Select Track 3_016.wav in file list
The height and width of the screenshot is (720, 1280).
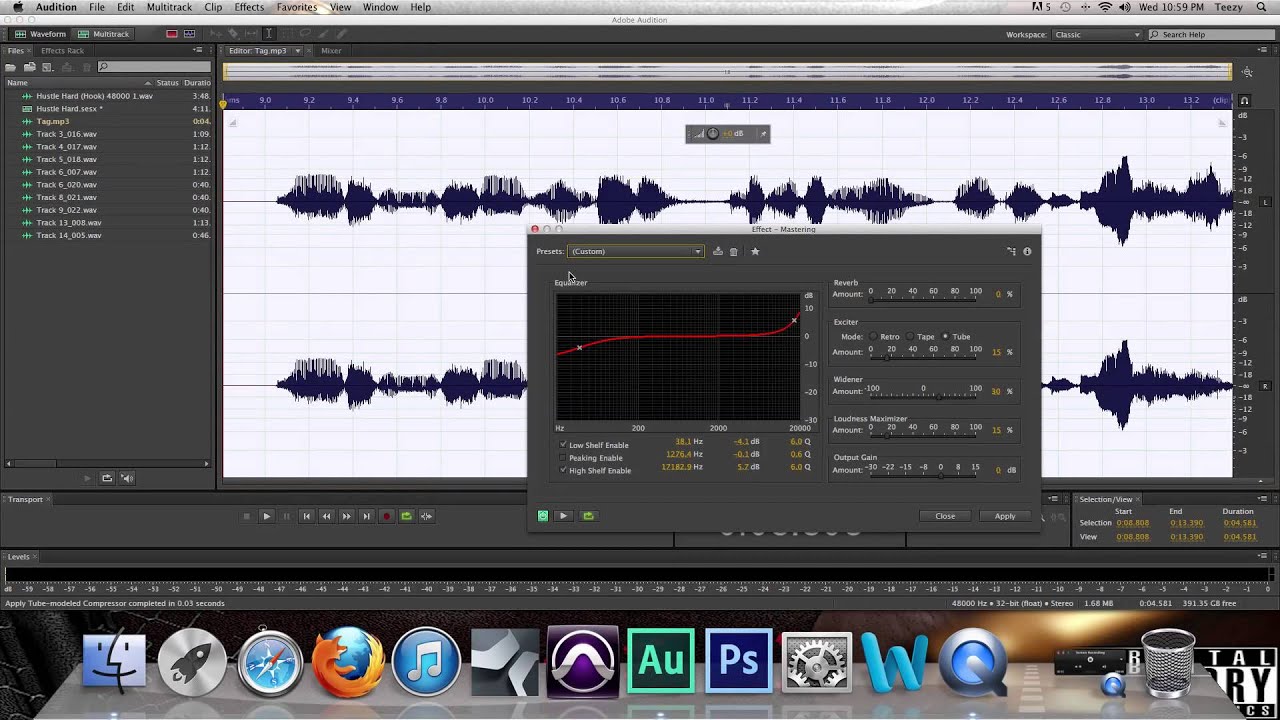click(x=67, y=134)
